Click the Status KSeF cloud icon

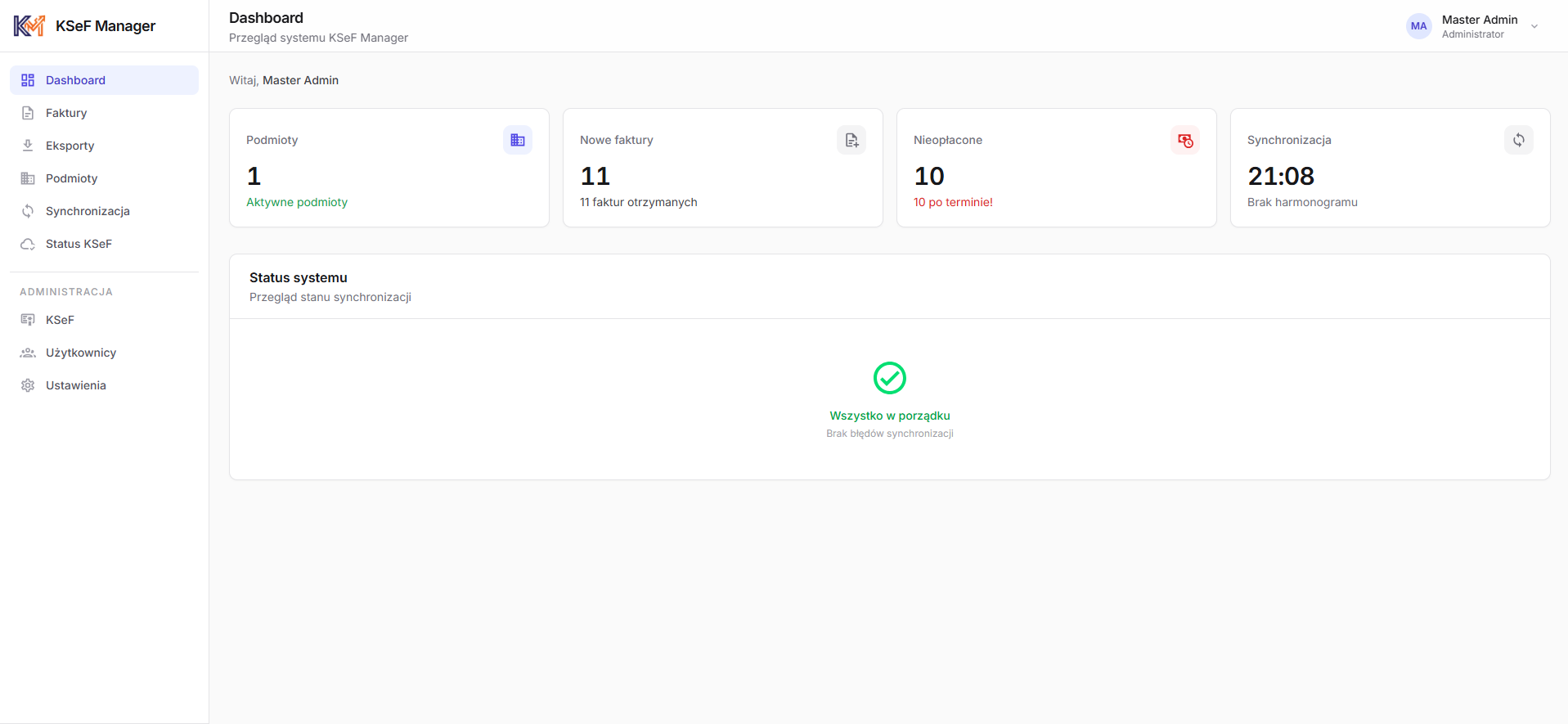pyautogui.click(x=28, y=244)
